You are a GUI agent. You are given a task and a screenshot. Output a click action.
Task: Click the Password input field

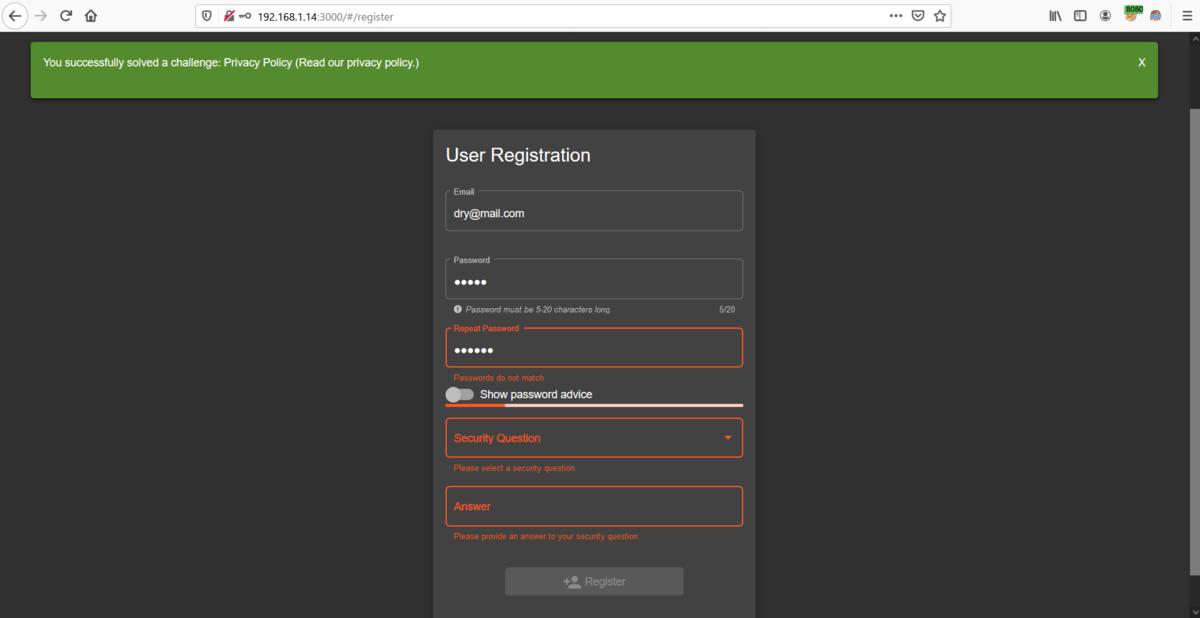tap(594, 279)
